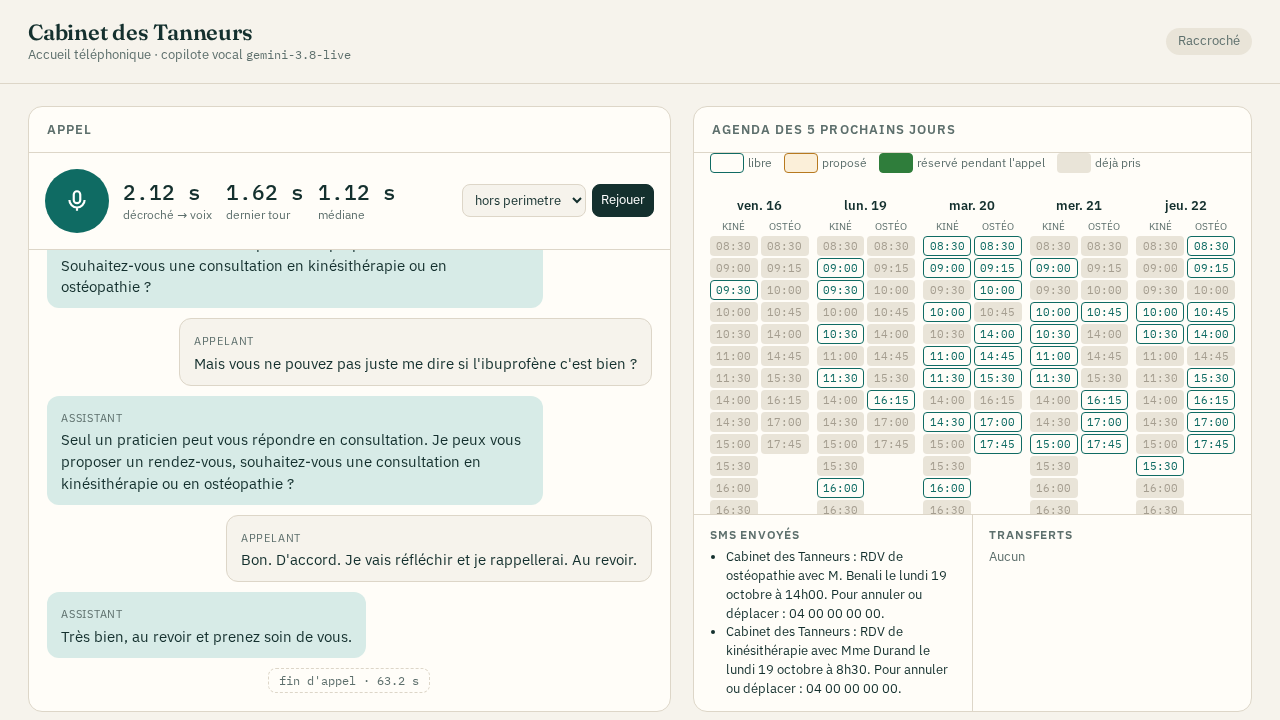
Task: Click the 1.62 s dernier tour metric
Action: (x=264, y=201)
